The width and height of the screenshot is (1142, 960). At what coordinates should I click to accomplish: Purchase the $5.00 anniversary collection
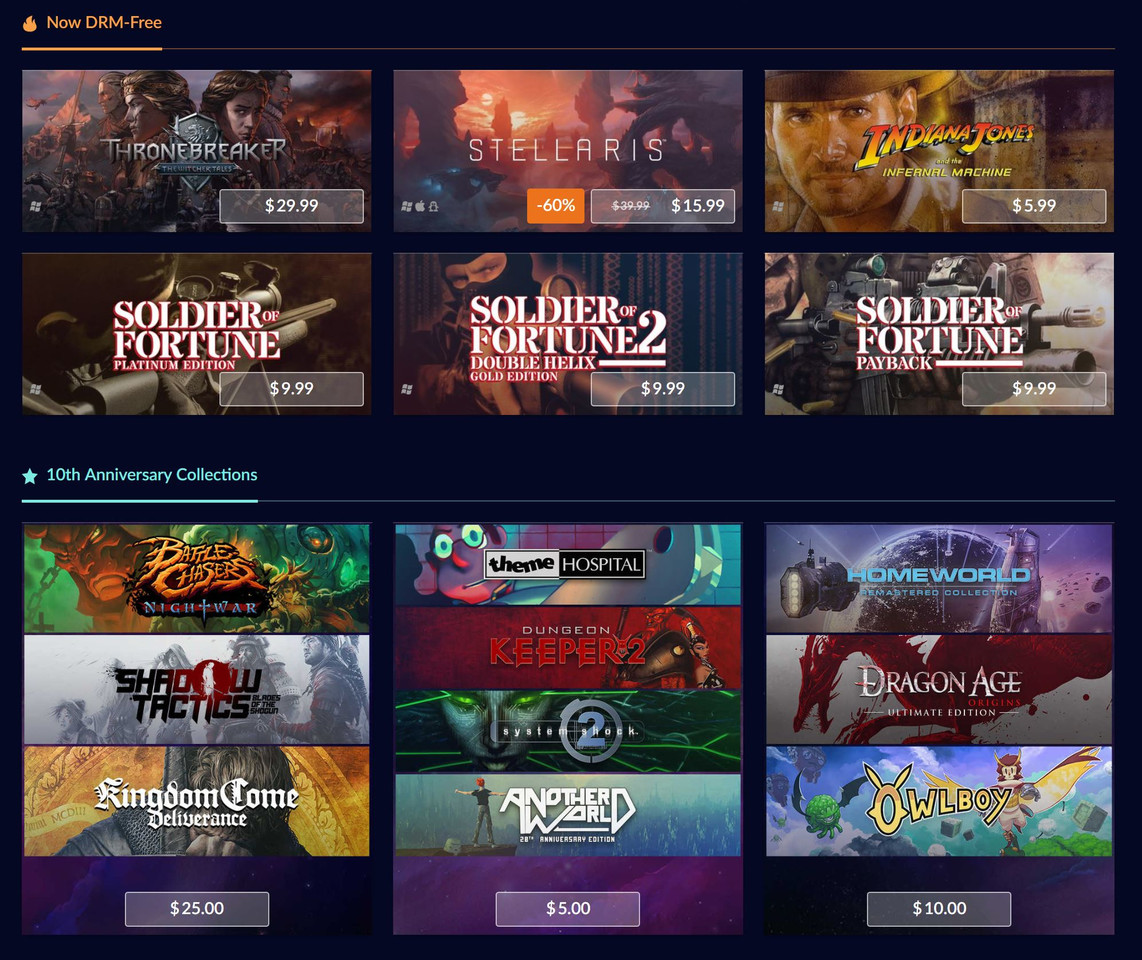click(x=568, y=909)
